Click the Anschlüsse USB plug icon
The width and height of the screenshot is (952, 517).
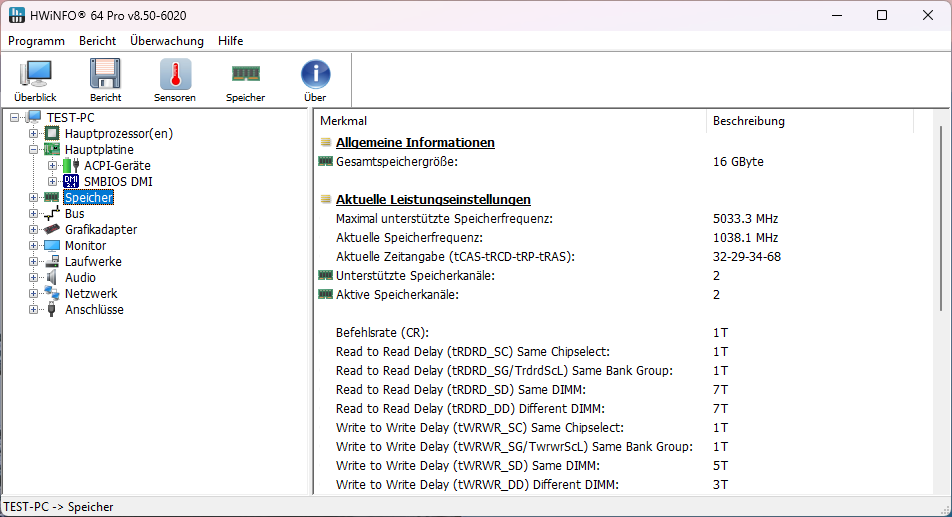point(52,309)
